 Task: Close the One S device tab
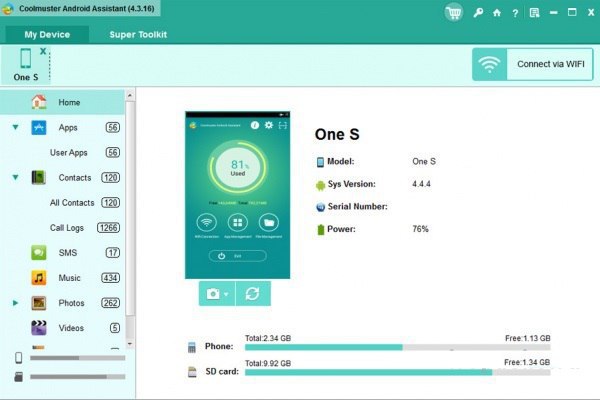(43, 51)
